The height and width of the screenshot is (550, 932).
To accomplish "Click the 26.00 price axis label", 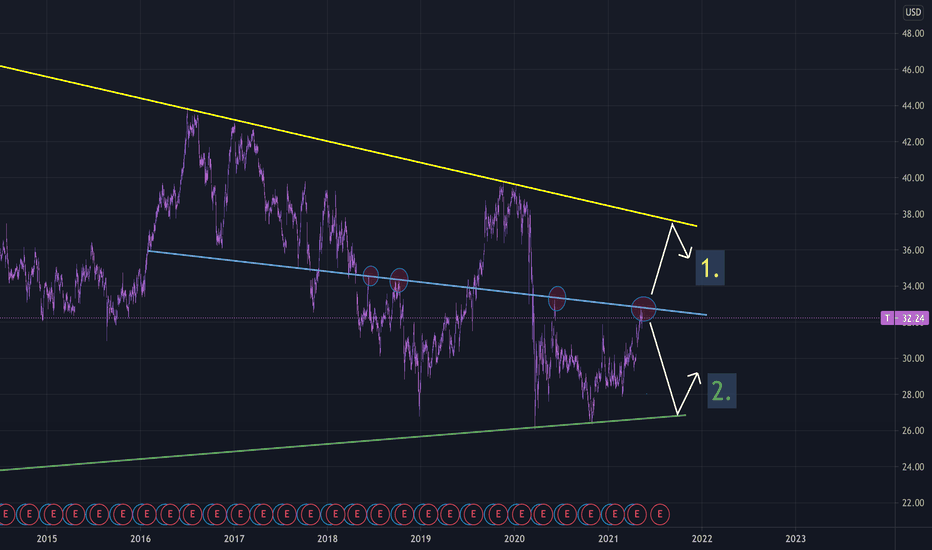I will tap(913, 430).
